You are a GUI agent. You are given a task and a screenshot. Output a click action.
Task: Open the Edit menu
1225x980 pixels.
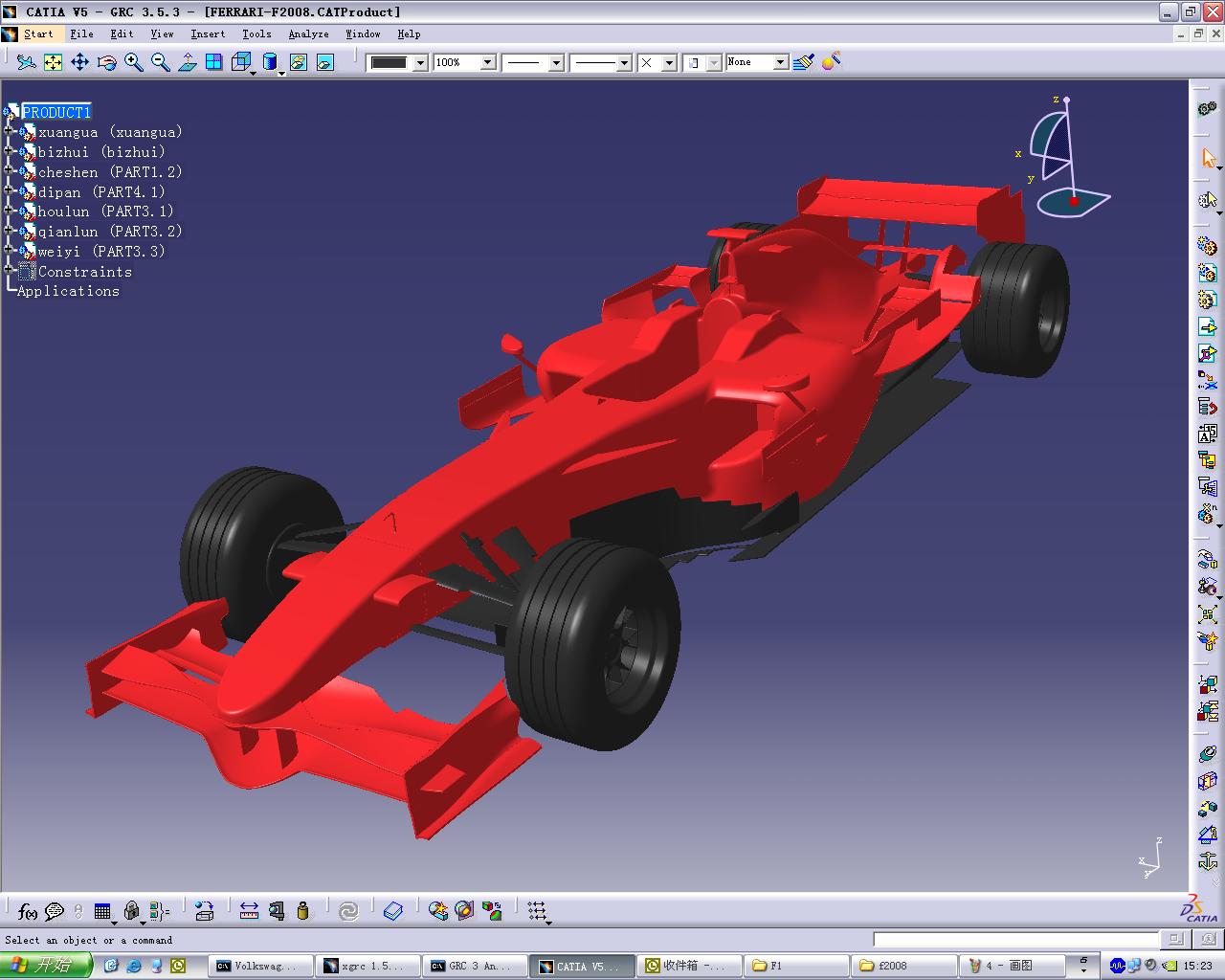(x=122, y=33)
